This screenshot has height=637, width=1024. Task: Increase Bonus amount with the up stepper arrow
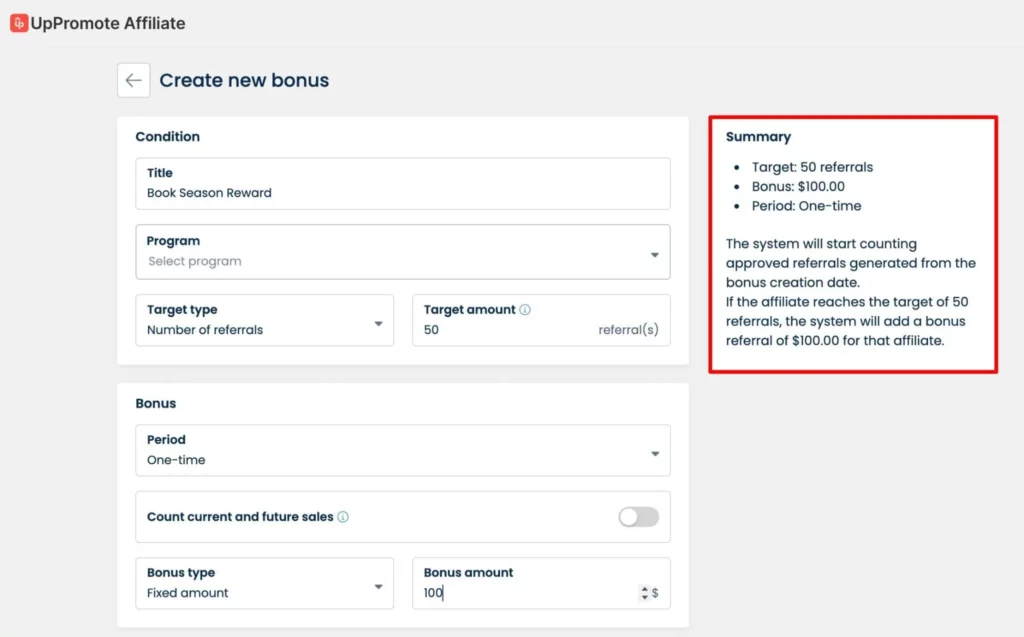pos(644,589)
